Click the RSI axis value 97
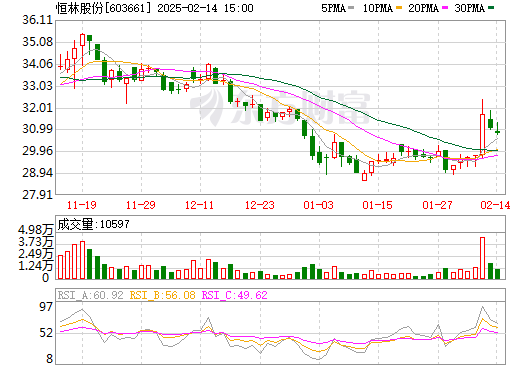 (x=46, y=307)
